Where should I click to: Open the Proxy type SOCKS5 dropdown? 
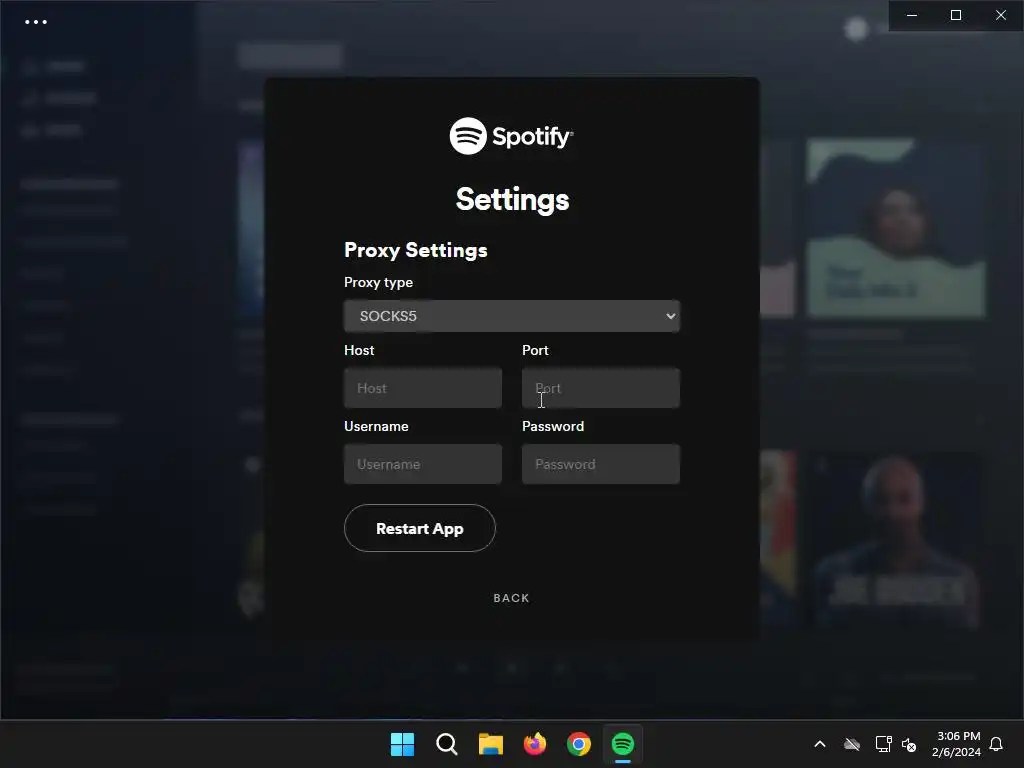pyautogui.click(x=511, y=316)
